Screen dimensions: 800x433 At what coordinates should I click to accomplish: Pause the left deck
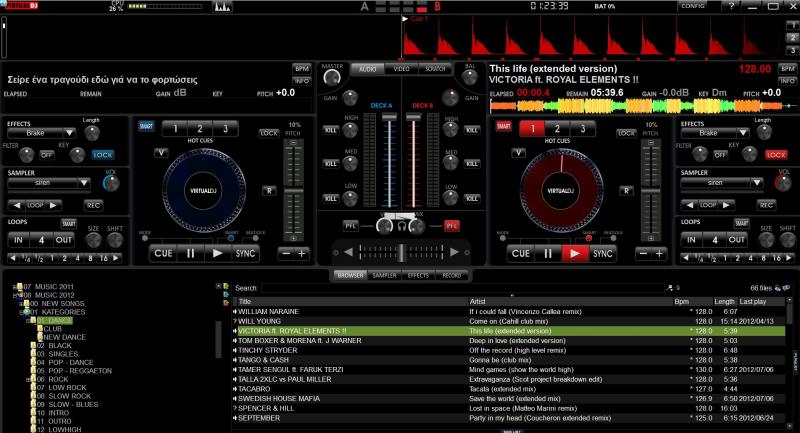pyautogui.click(x=190, y=253)
